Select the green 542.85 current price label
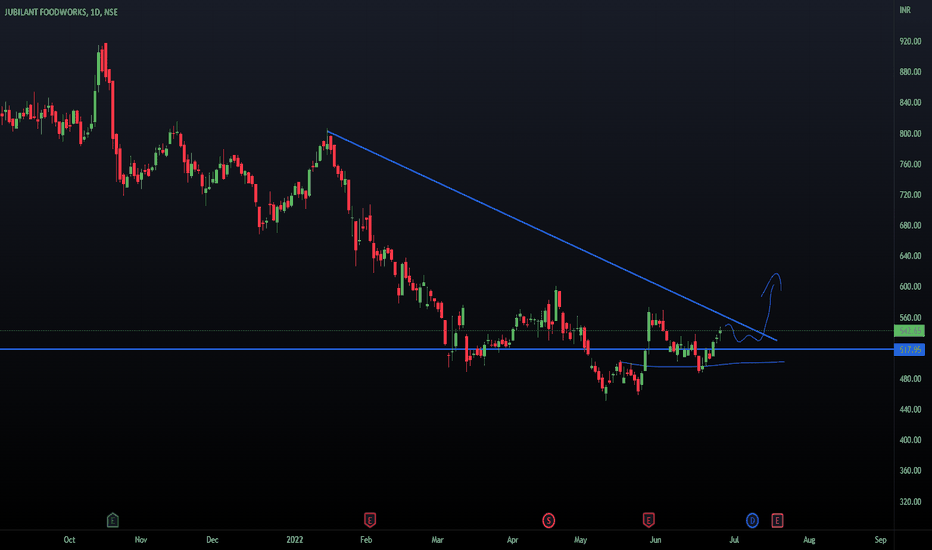 click(909, 331)
